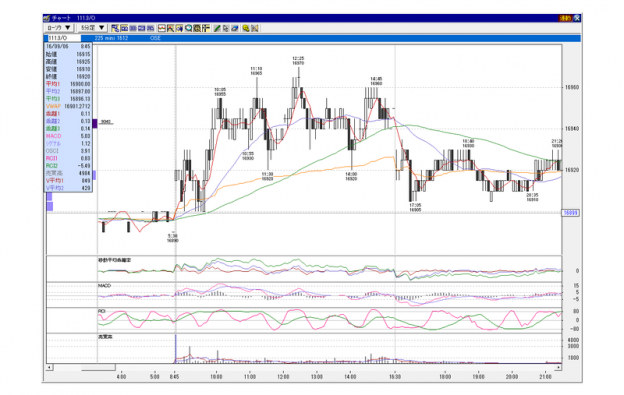
Task: Click the first chart layout toolbar icon
Action: pyautogui.click(x=115, y=28)
